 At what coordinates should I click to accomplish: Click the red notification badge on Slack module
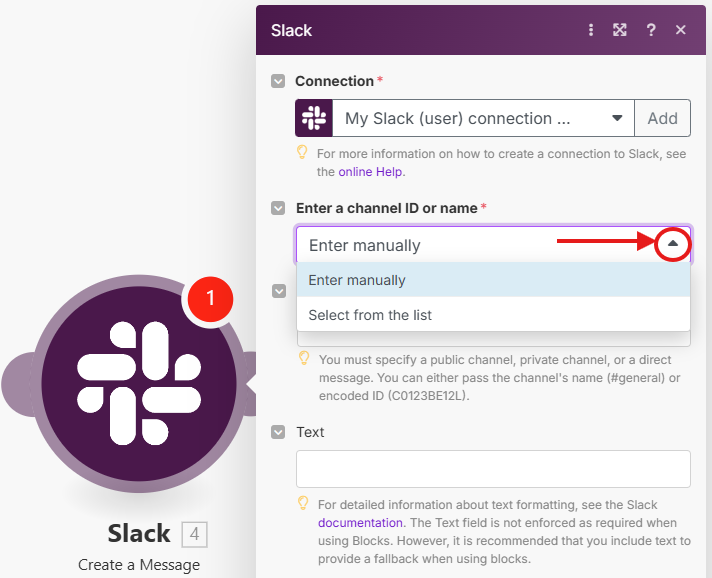click(210, 298)
